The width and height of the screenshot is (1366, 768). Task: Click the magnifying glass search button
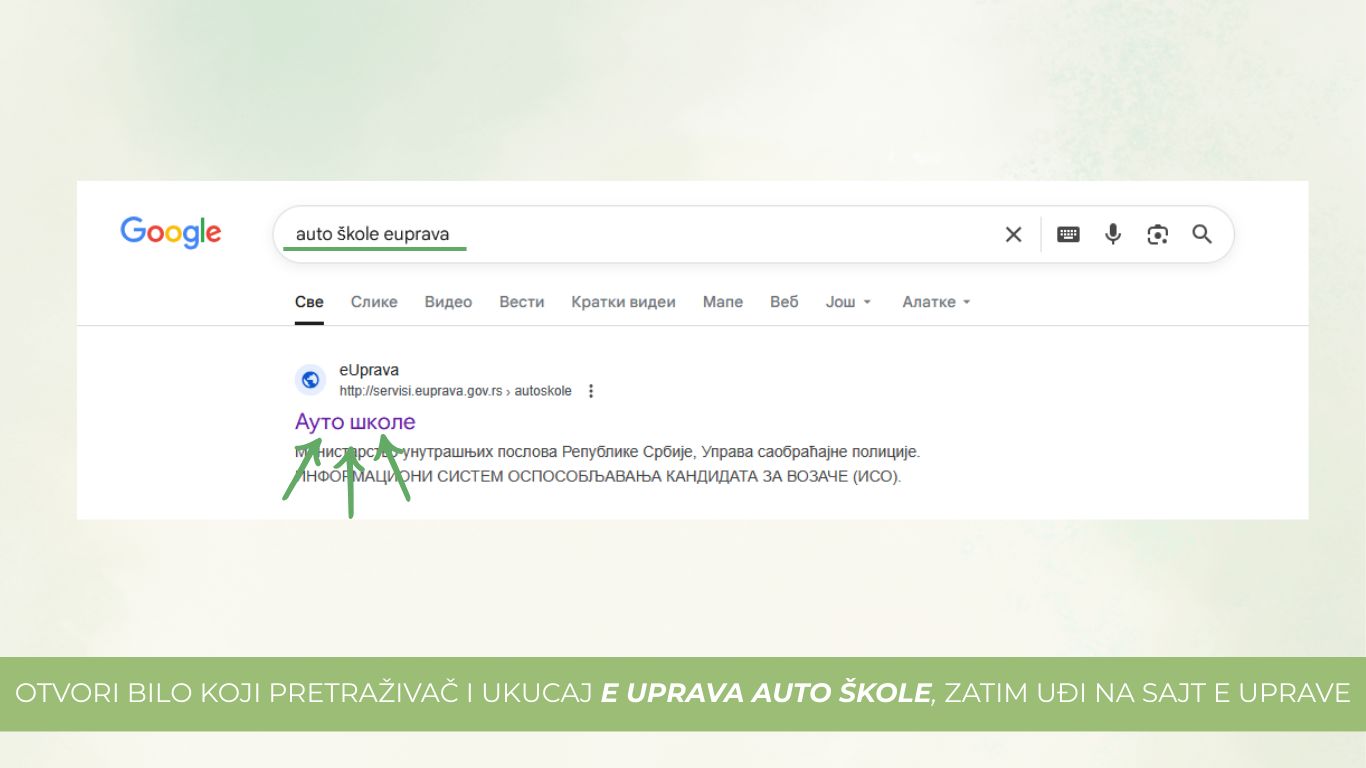click(x=1202, y=234)
